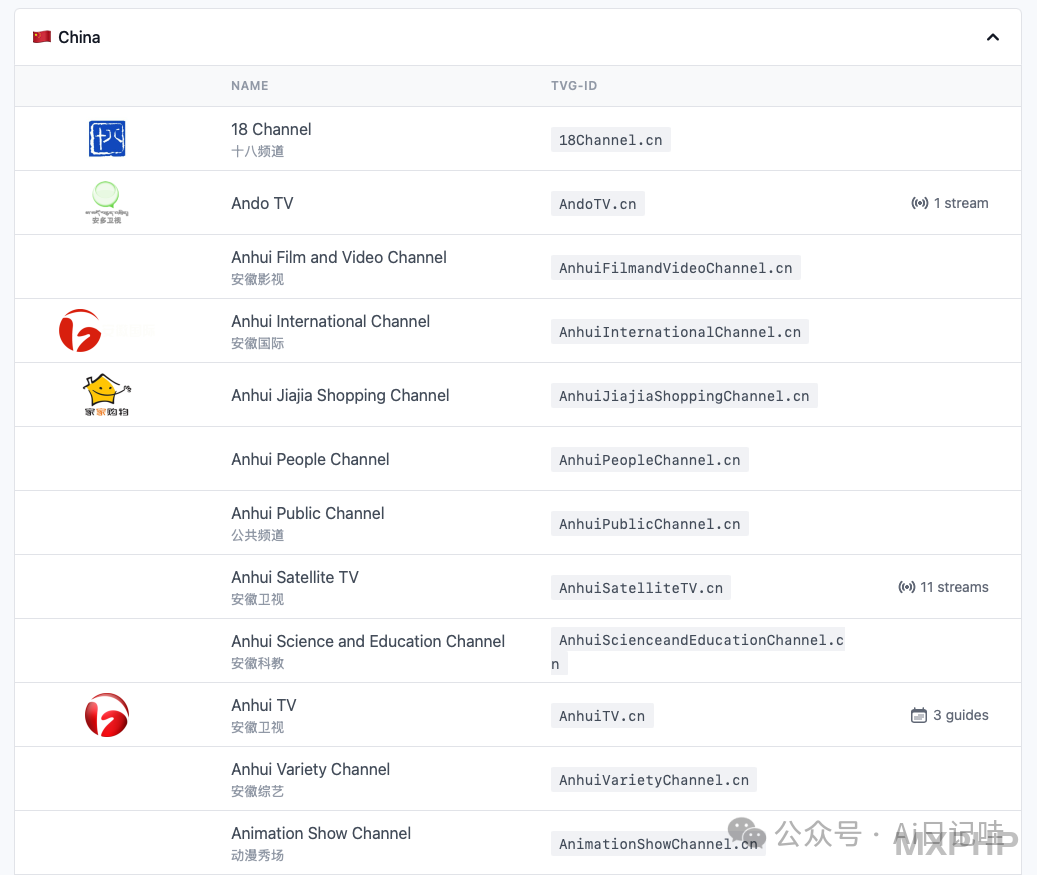The width and height of the screenshot is (1037, 875).
Task: Click the Ando TV green logo
Action: [x=106, y=202]
